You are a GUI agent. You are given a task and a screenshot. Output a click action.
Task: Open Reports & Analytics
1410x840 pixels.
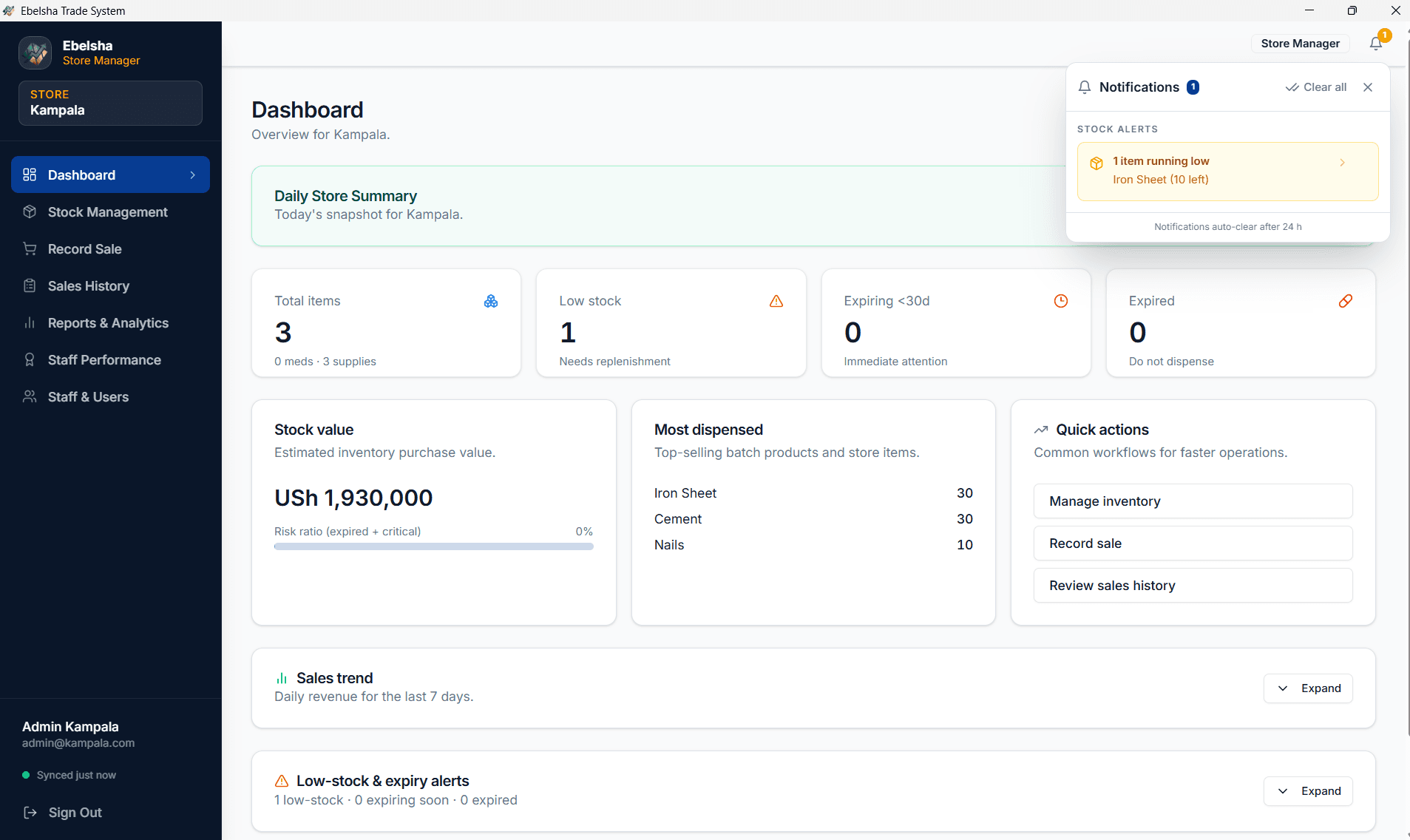(110, 322)
